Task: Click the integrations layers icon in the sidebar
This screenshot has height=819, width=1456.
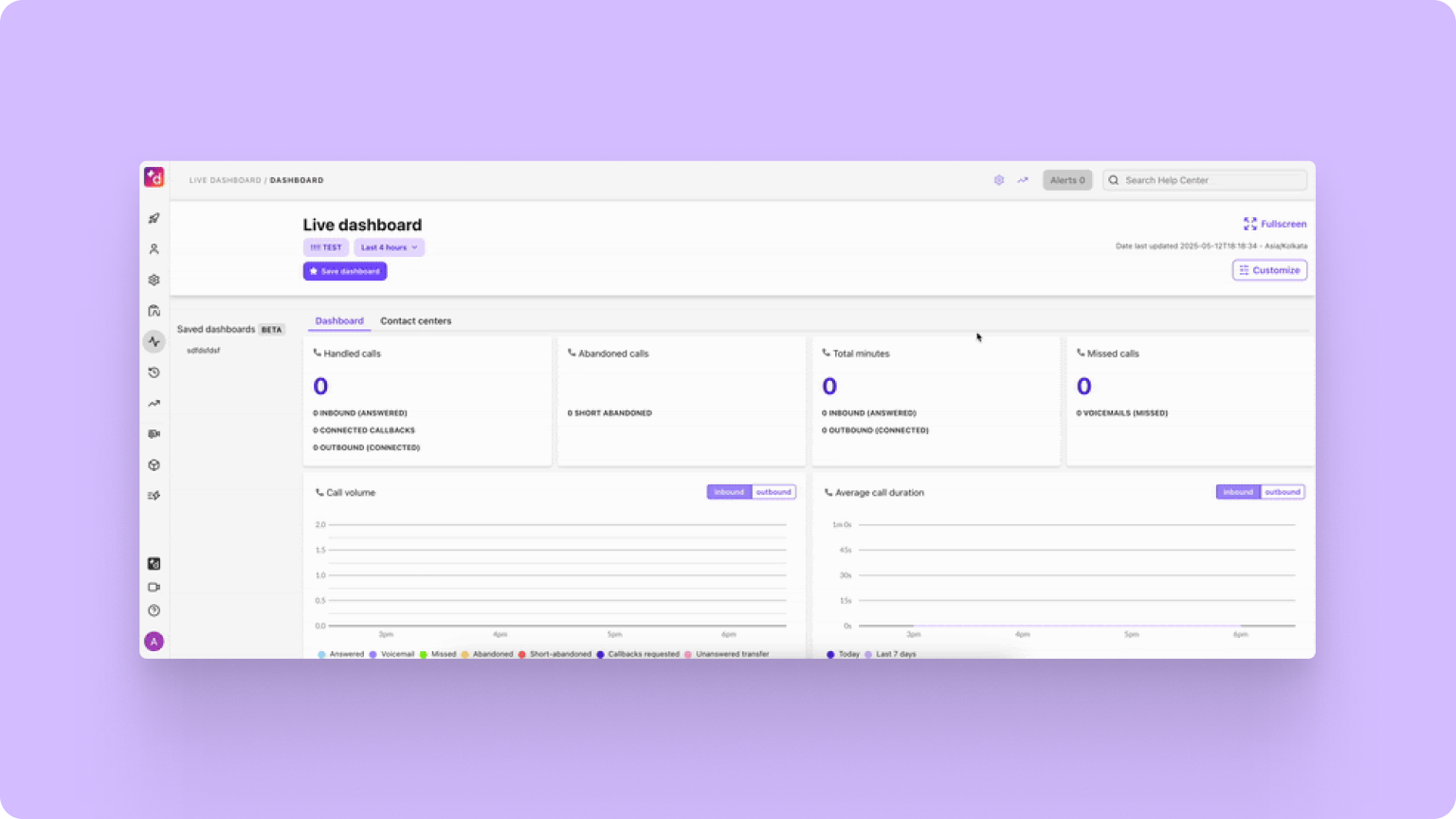Action: pos(154,280)
